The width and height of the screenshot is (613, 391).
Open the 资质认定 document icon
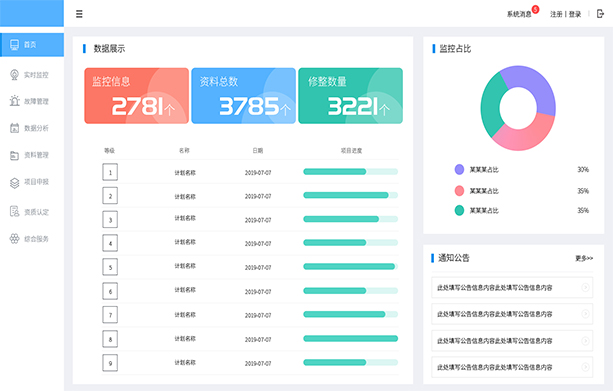pyautogui.click(x=14, y=211)
